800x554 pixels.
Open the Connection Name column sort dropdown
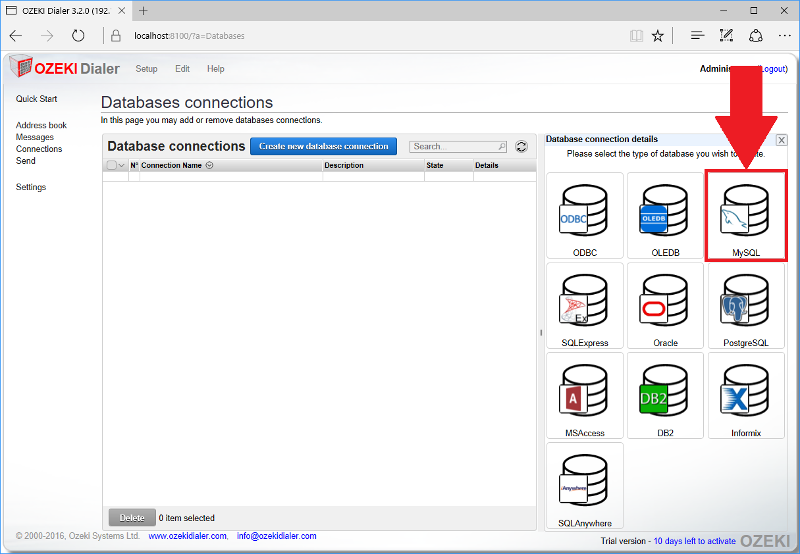click(209, 166)
